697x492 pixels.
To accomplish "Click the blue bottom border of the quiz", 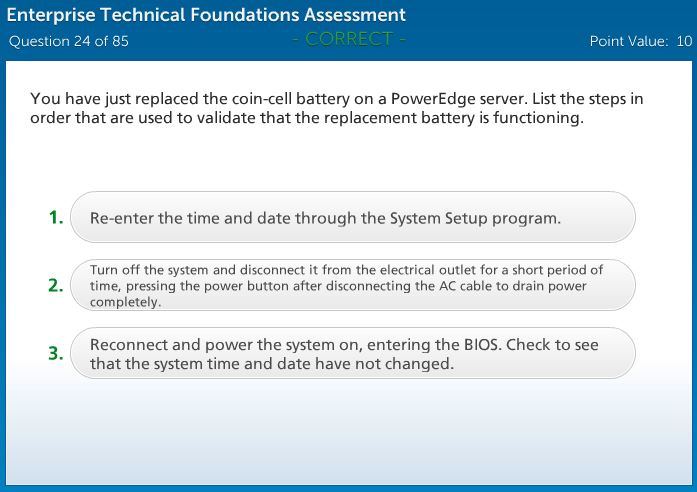I will (348, 488).
